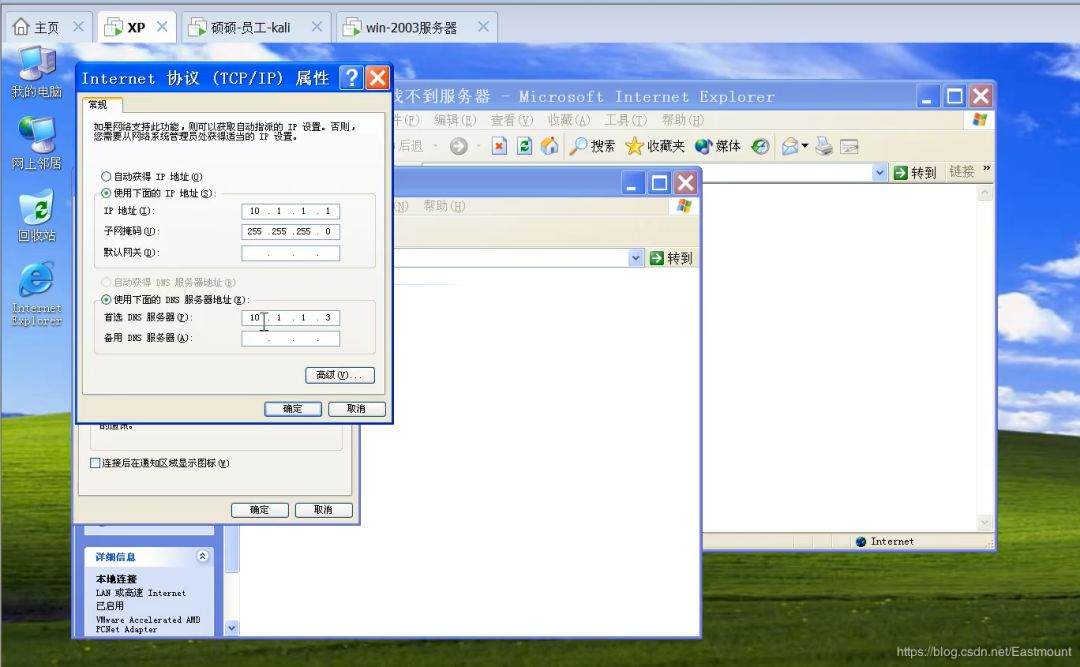Open the Search (搜索) toolbar button

coord(592,146)
